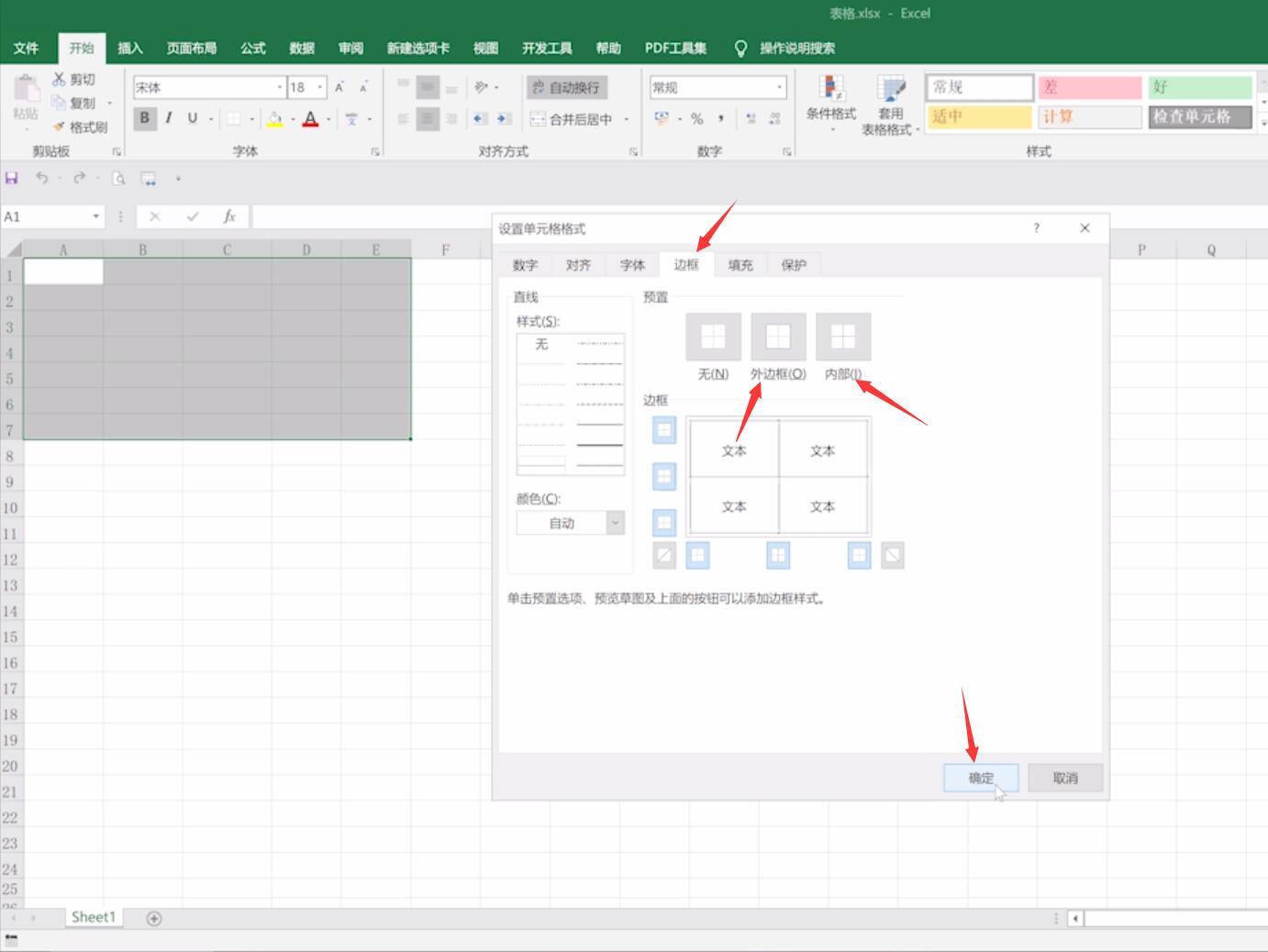This screenshot has height=952, width=1268.
Task: Apply the None (无) border preset
Action: click(713, 337)
